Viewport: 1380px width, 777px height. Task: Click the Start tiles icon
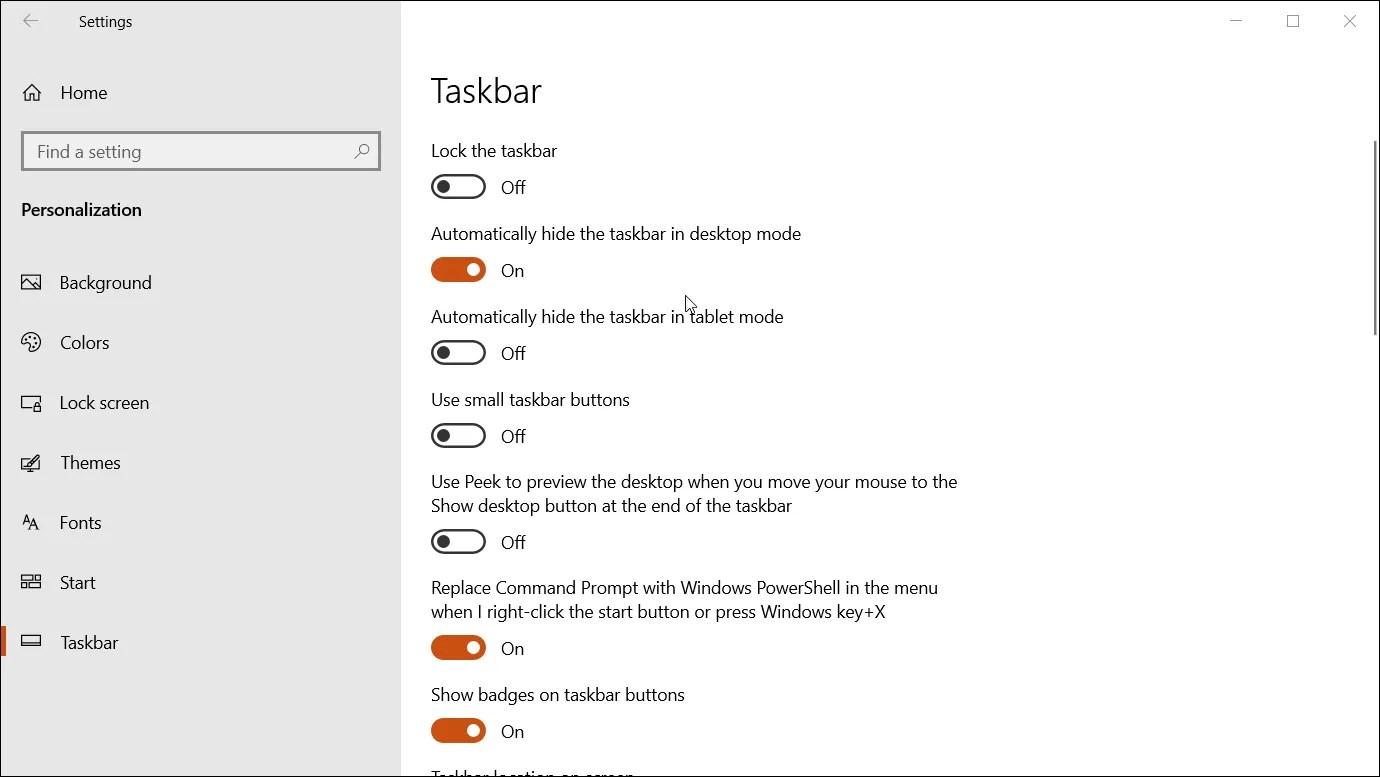pyautogui.click(x=31, y=582)
